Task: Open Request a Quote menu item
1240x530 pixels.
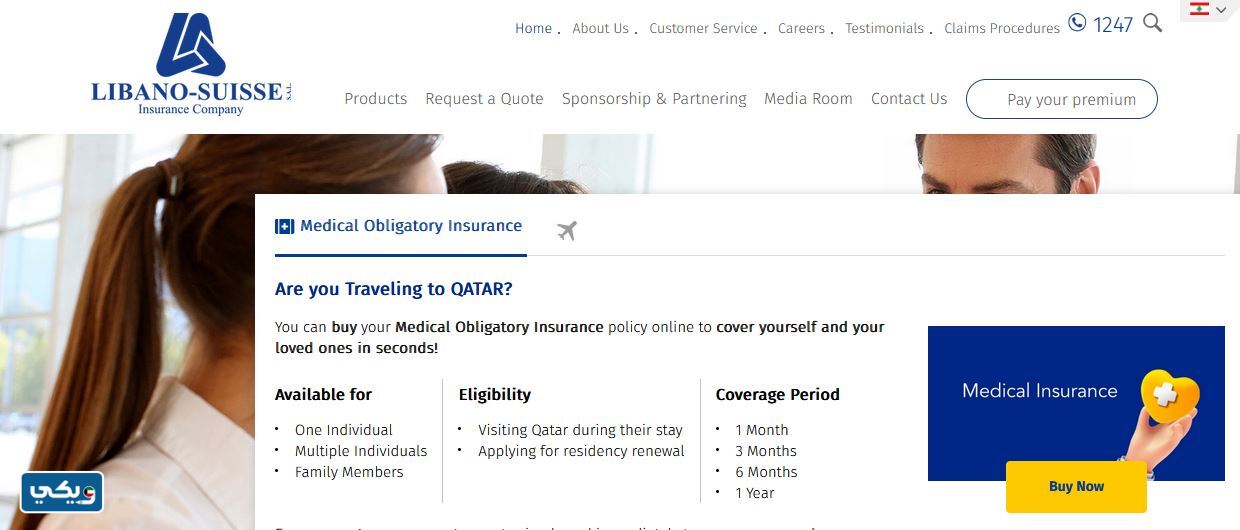Action: coord(484,99)
